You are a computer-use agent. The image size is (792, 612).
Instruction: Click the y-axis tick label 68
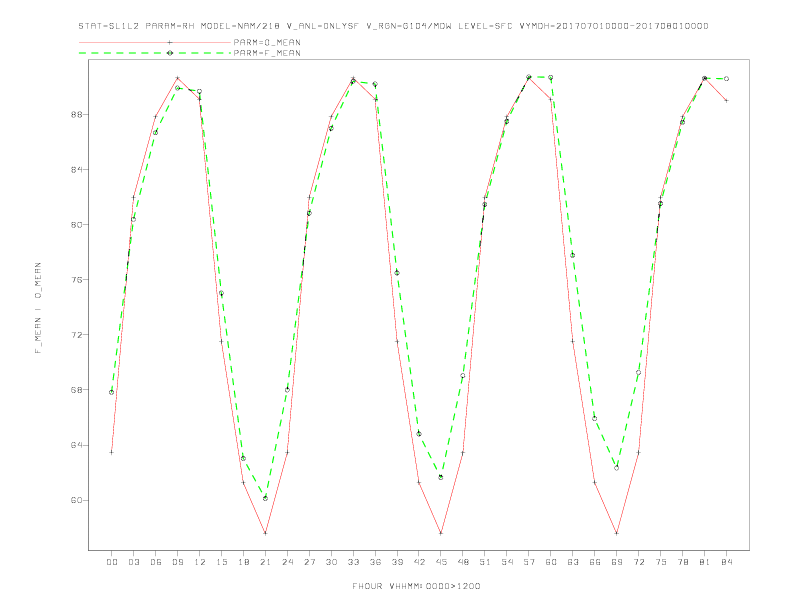[x=77, y=390]
